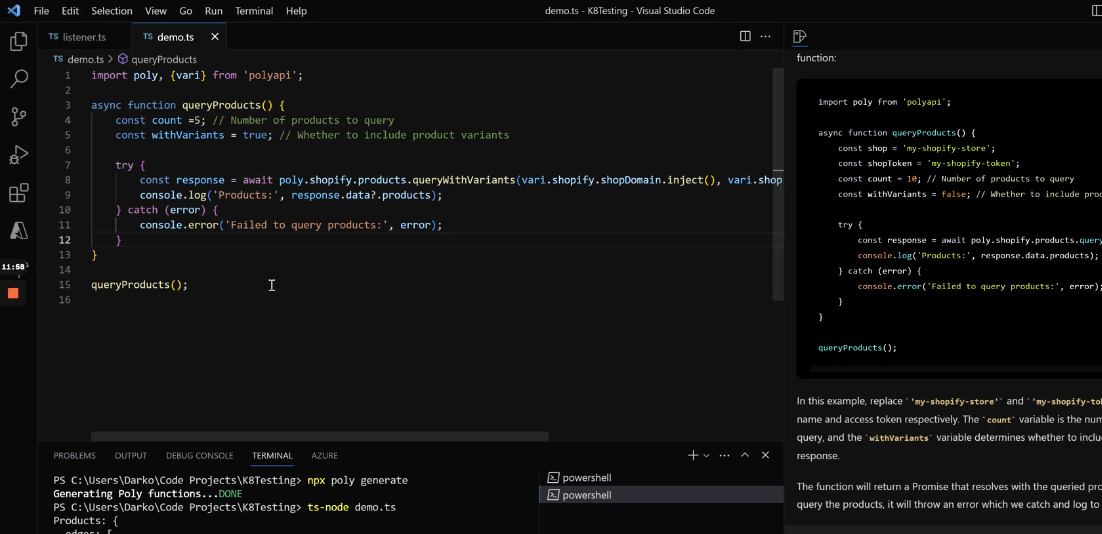Open the Source Control view
1102x534 pixels.
pos(18,117)
